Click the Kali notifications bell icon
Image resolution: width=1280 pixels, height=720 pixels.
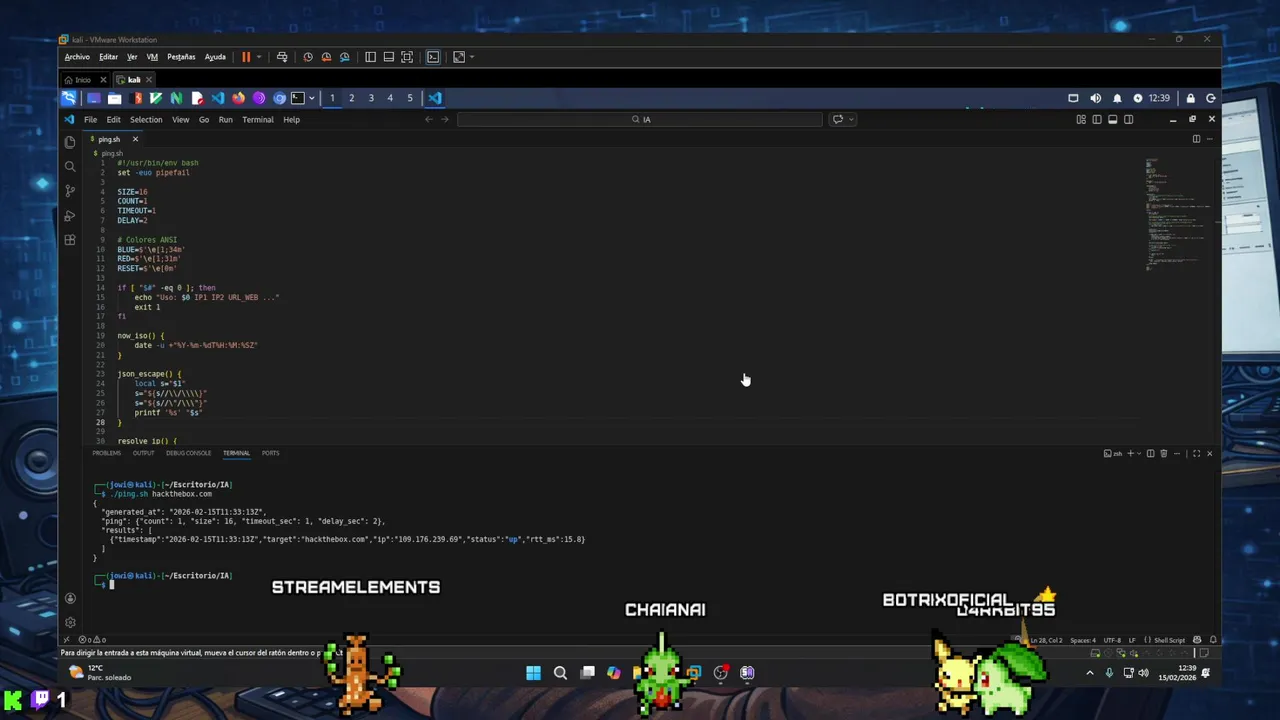click(x=1117, y=98)
